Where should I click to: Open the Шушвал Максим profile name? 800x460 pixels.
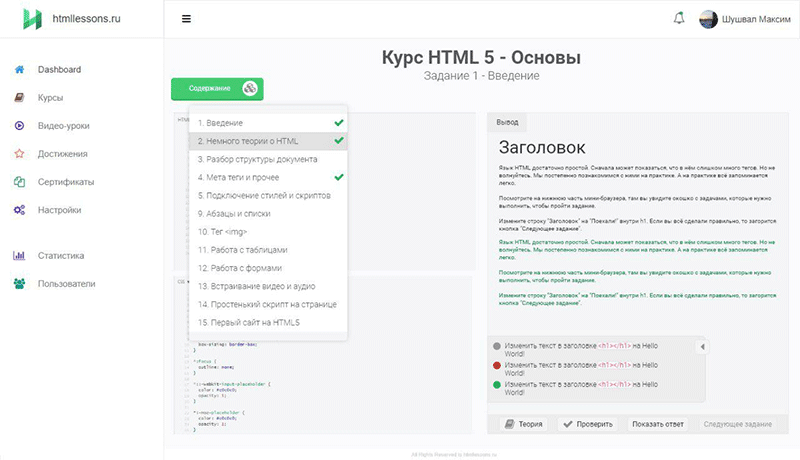pyautogui.click(x=756, y=19)
